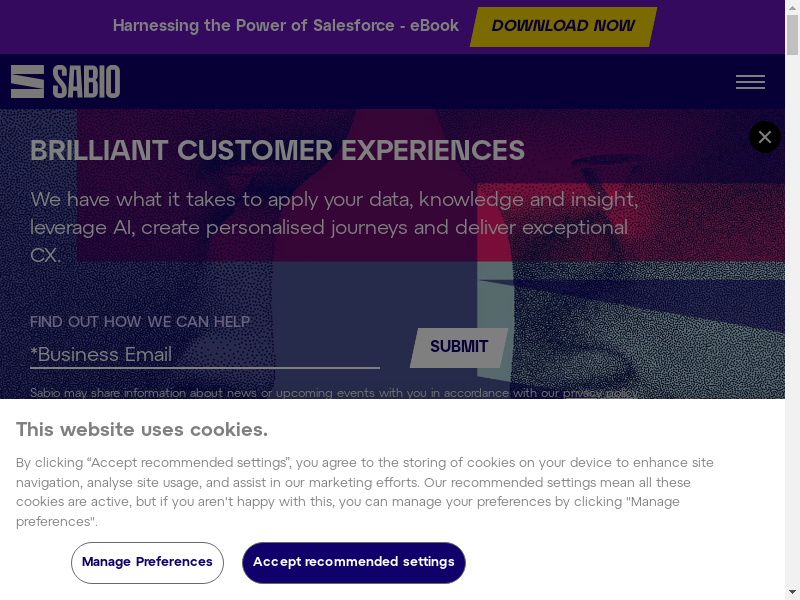800x600 pixels.
Task: Click the Find Out How We Can Help label
Action: pos(140,322)
